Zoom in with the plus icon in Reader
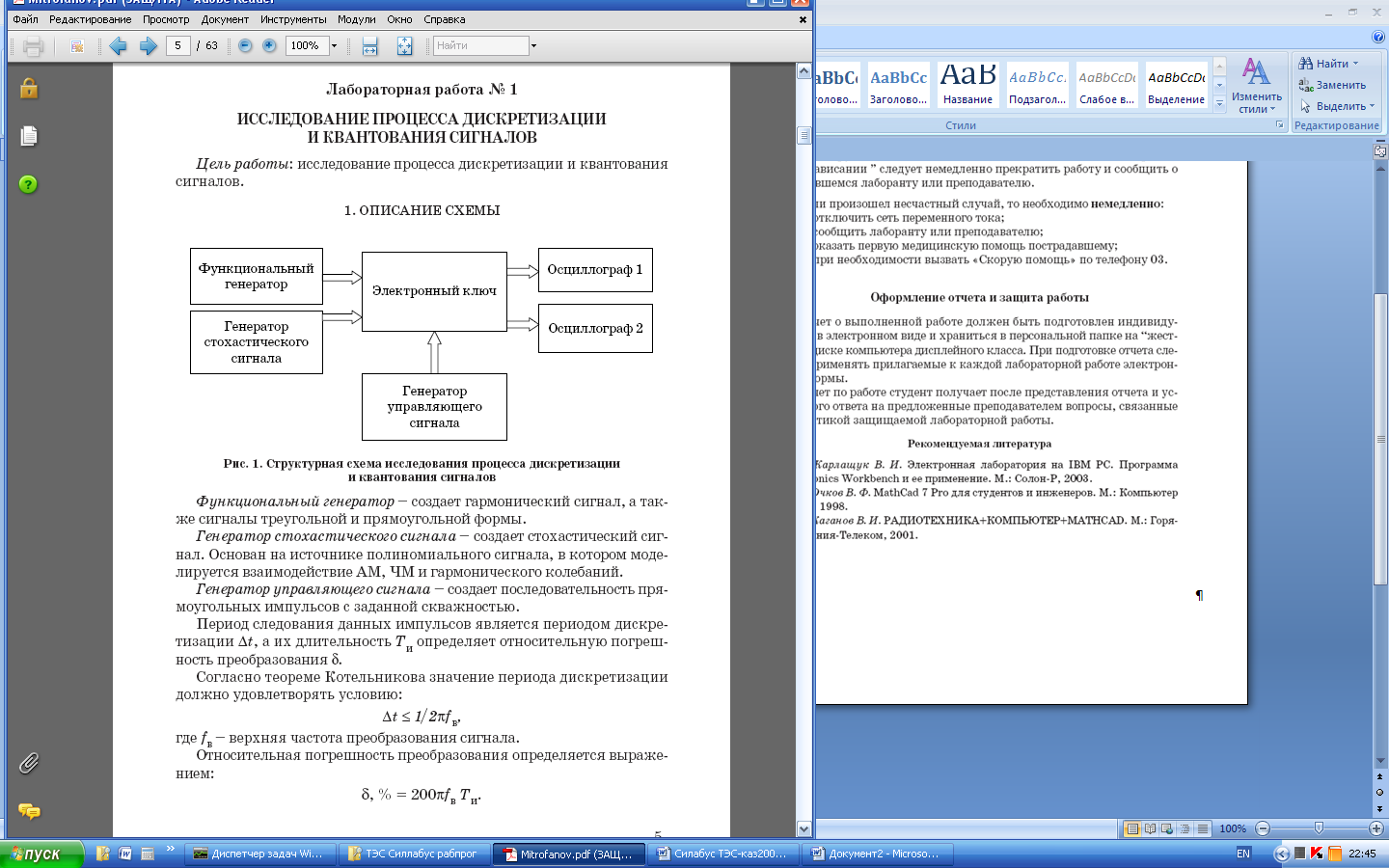This screenshot has width=1389, height=868. point(269,45)
